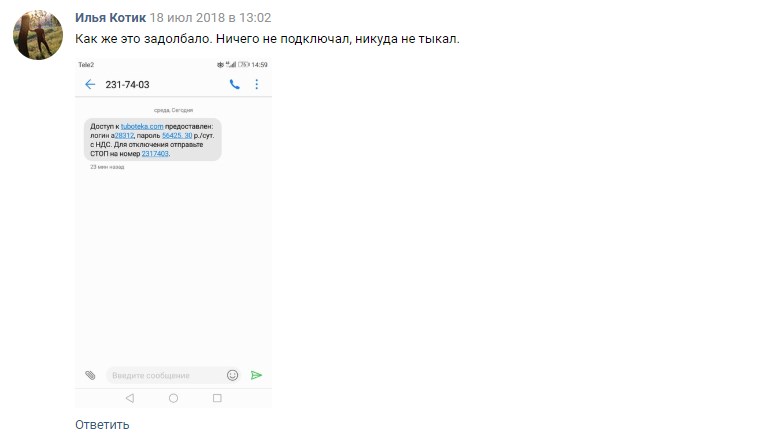Click the 231-74-03 conversation title
Viewport: 784px width, 443px height.
click(128, 84)
